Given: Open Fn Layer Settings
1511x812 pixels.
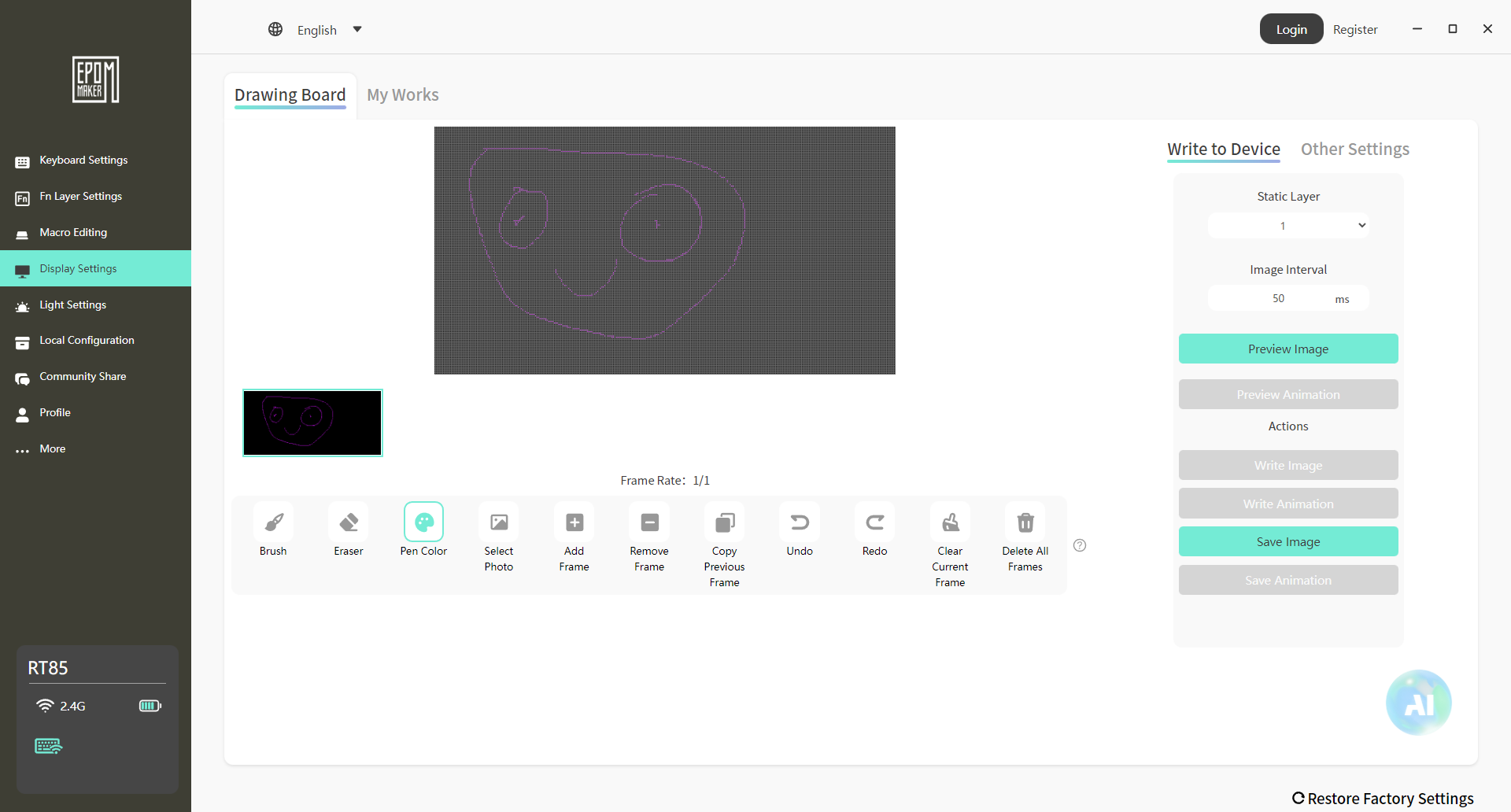Looking at the screenshot, I should click(95, 197).
